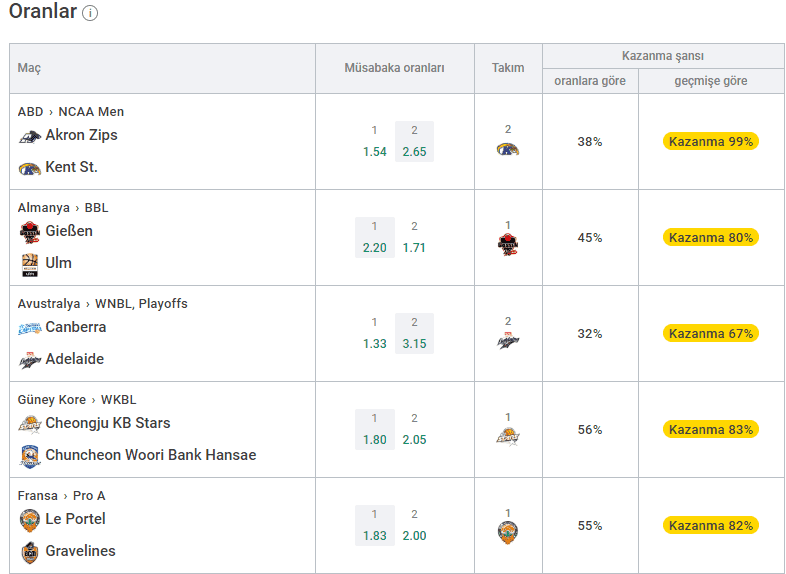The width and height of the screenshot is (786, 574).
Task: Select the Gießen logo in the match column
Action: click(x=30, y=232)
